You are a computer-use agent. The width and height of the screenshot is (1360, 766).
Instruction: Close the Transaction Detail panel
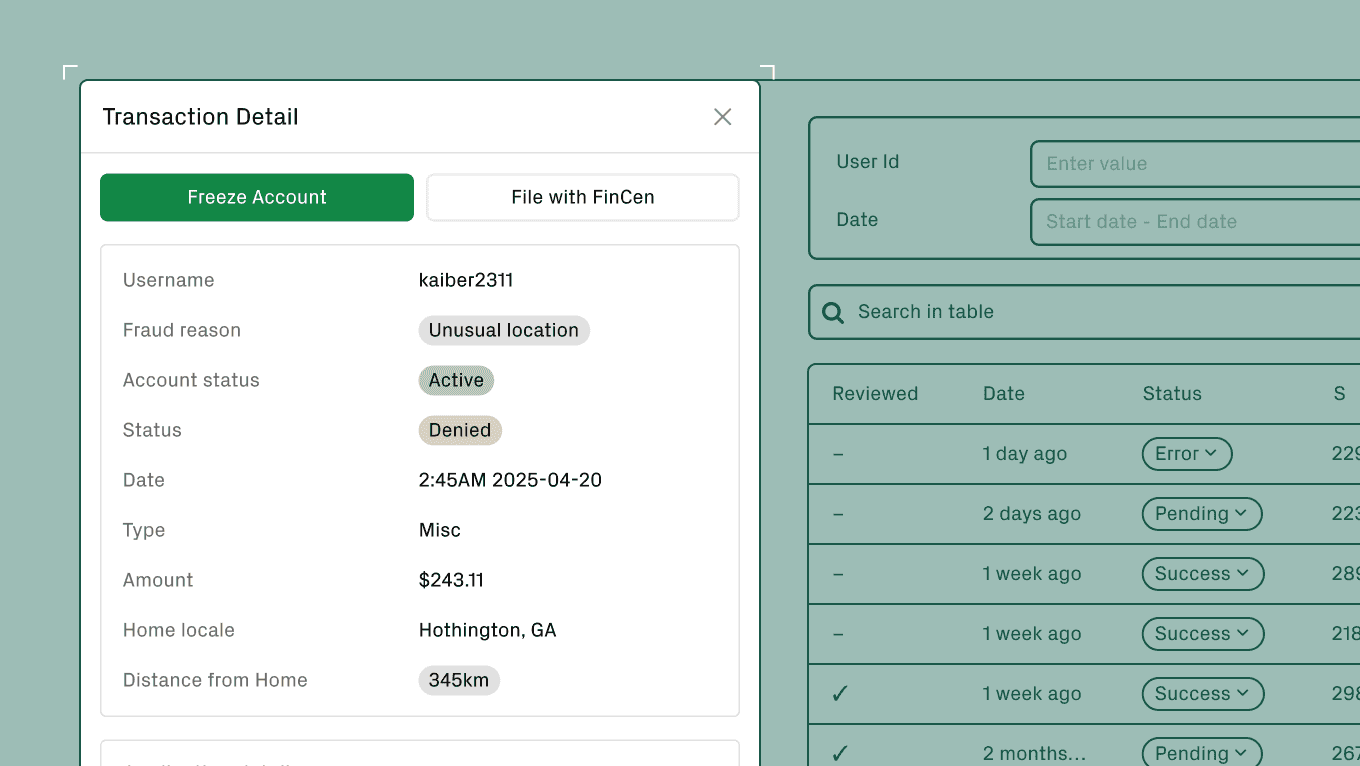pos(722,117)
